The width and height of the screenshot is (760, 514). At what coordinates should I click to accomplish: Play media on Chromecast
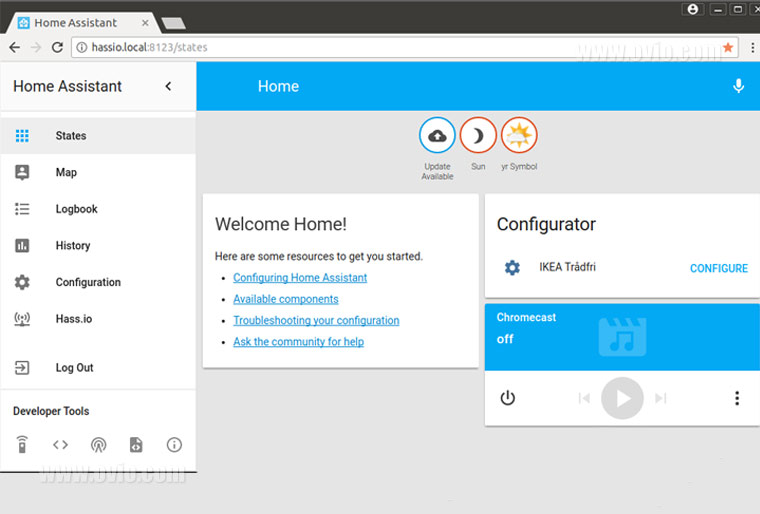coord(622,398)
